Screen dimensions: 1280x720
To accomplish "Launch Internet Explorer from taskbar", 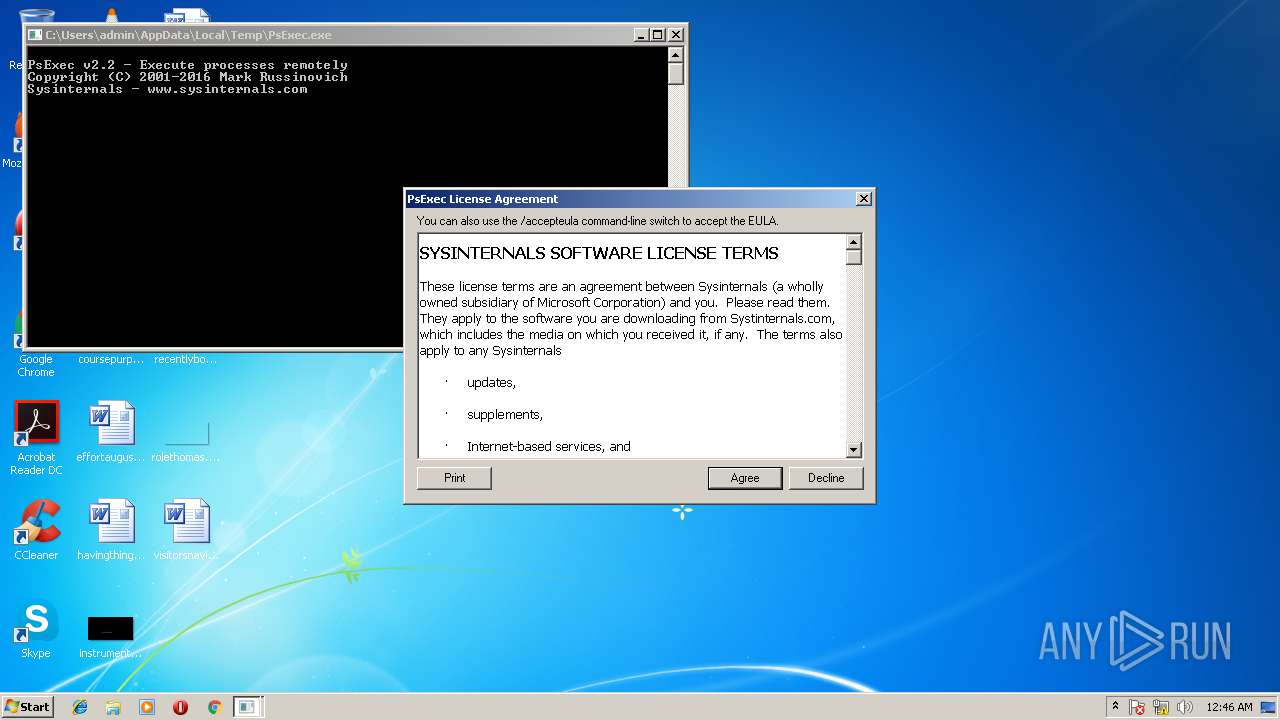I will [80, 707].
